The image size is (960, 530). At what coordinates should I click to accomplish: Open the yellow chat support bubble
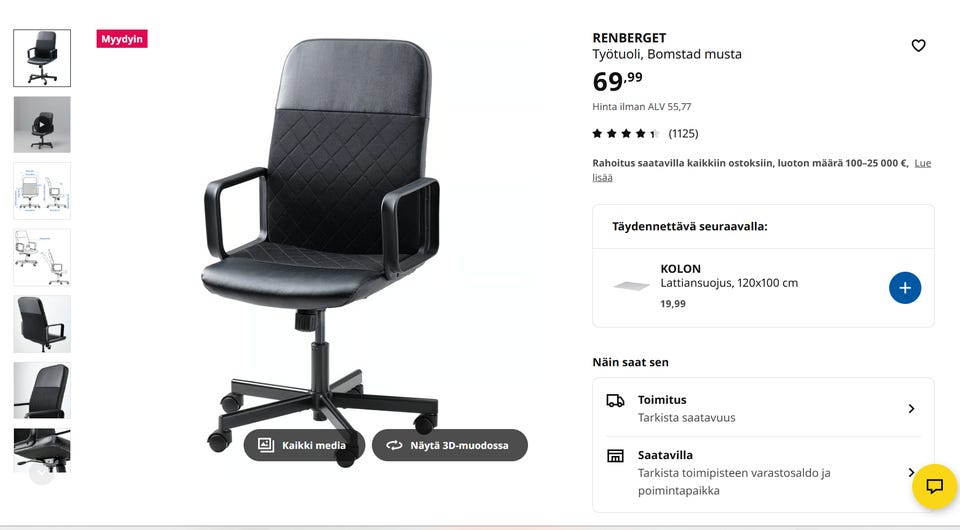point(934,487)
